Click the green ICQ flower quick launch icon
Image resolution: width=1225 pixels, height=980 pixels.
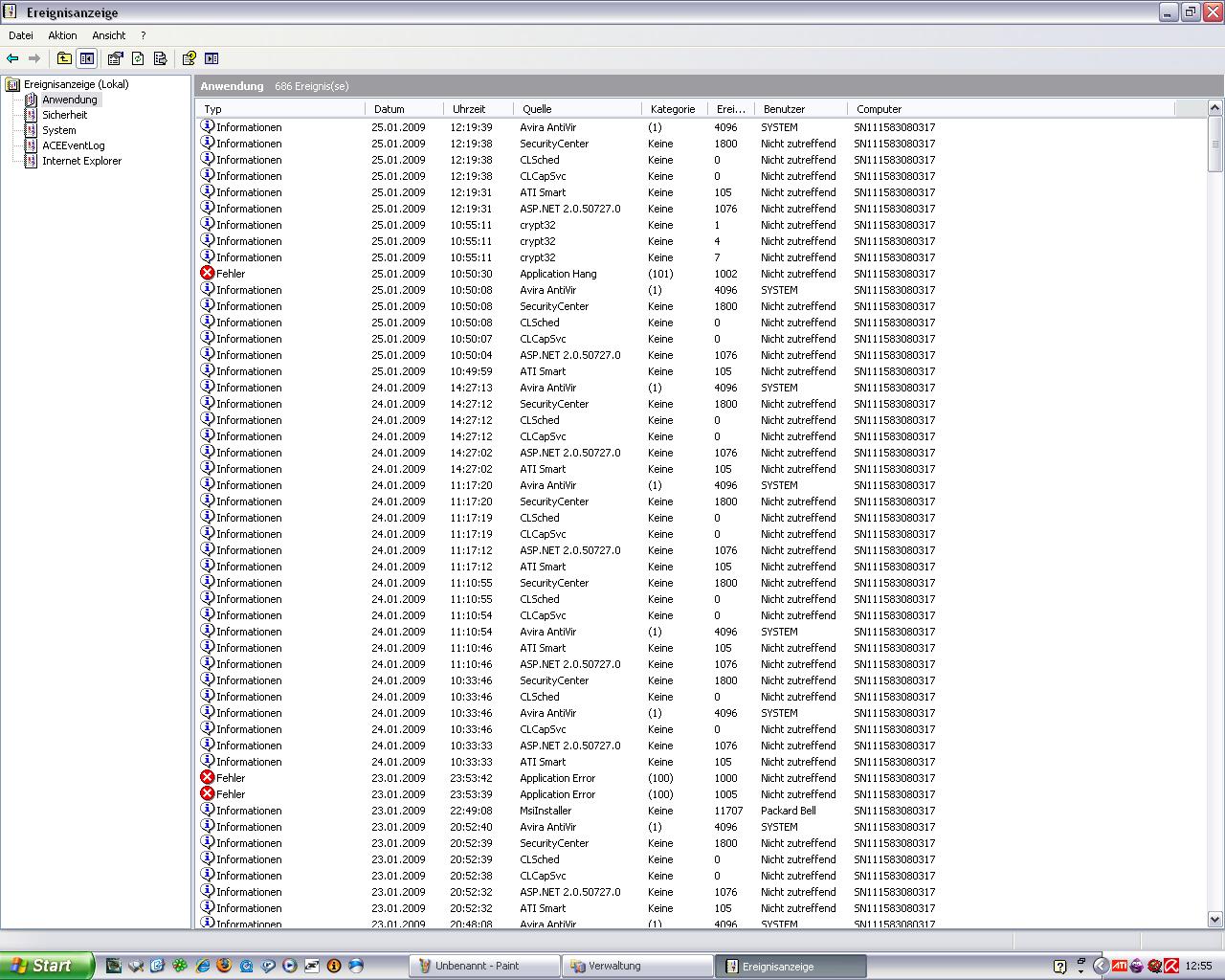coord(180,966)
